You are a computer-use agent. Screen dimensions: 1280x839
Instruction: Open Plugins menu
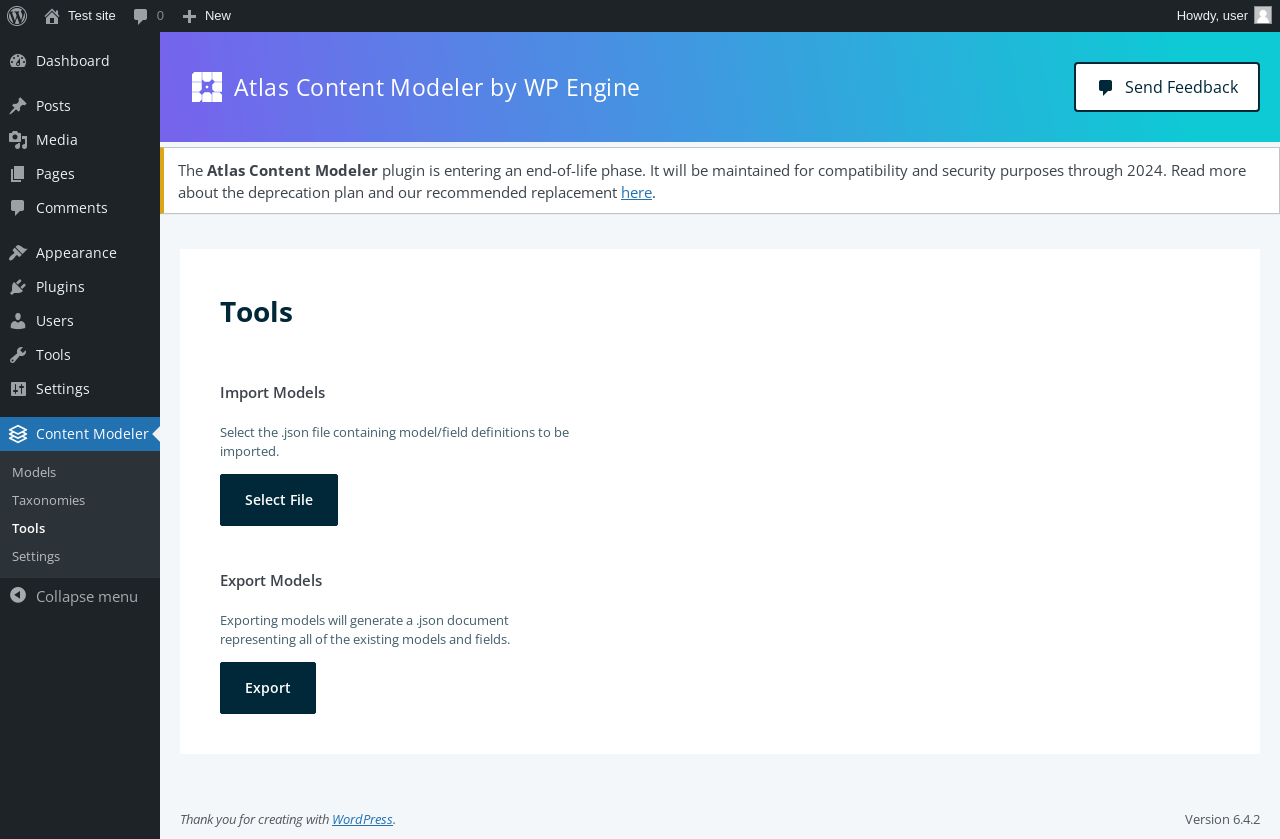coord(60,287)
